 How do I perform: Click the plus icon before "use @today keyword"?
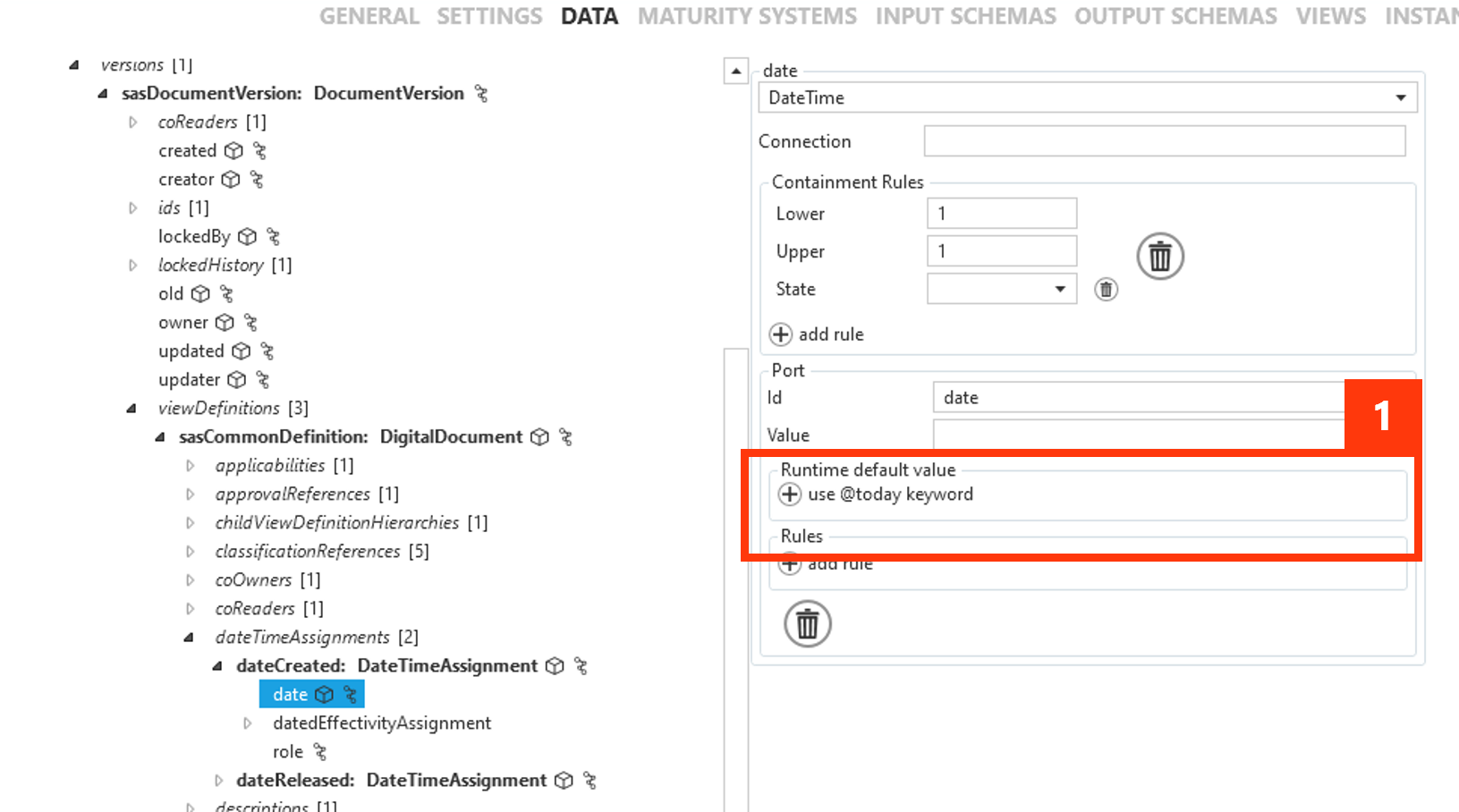[789, 495]
